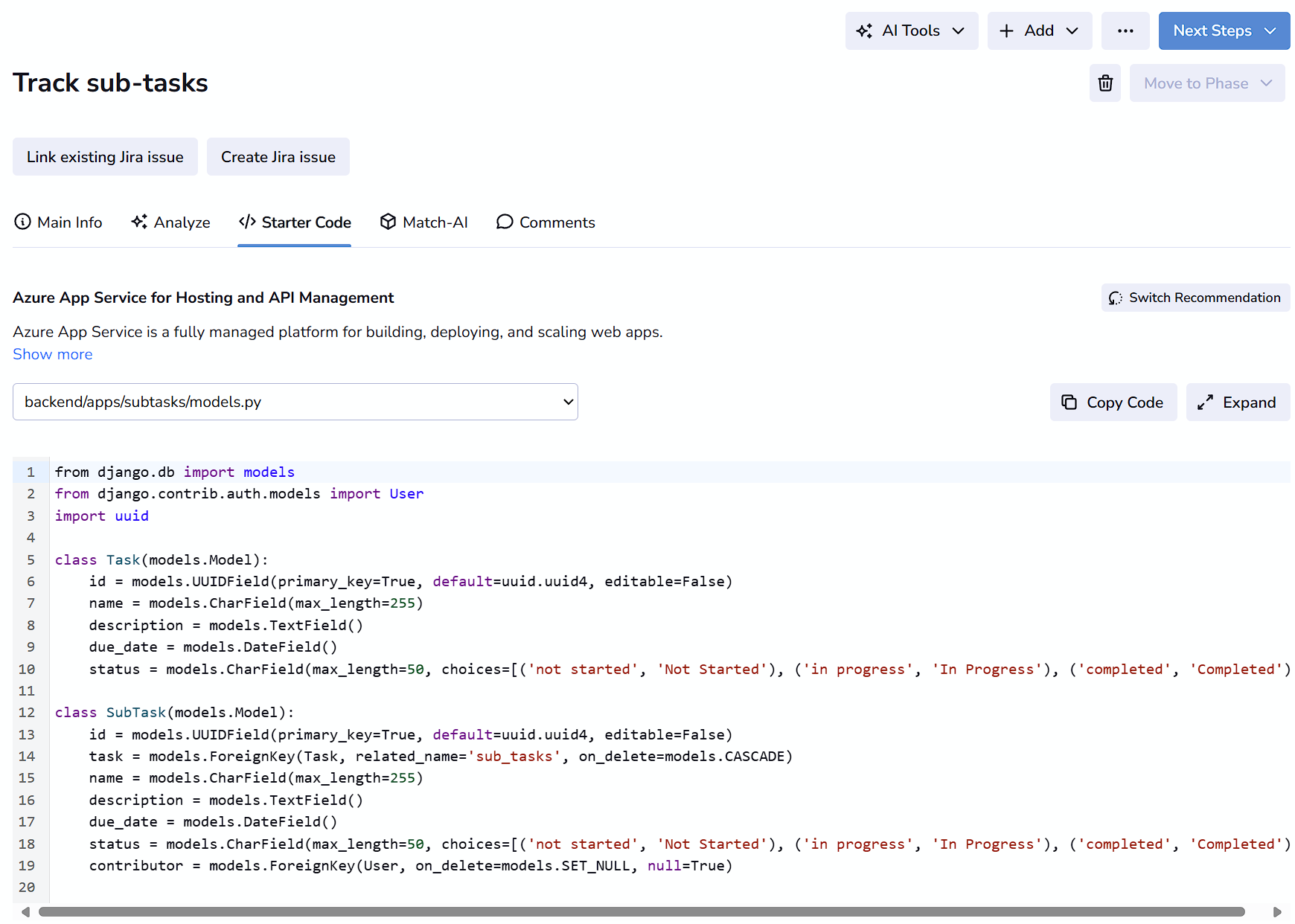Select the Starter Code tab
Screen dimensions: 1295x924
295,222
